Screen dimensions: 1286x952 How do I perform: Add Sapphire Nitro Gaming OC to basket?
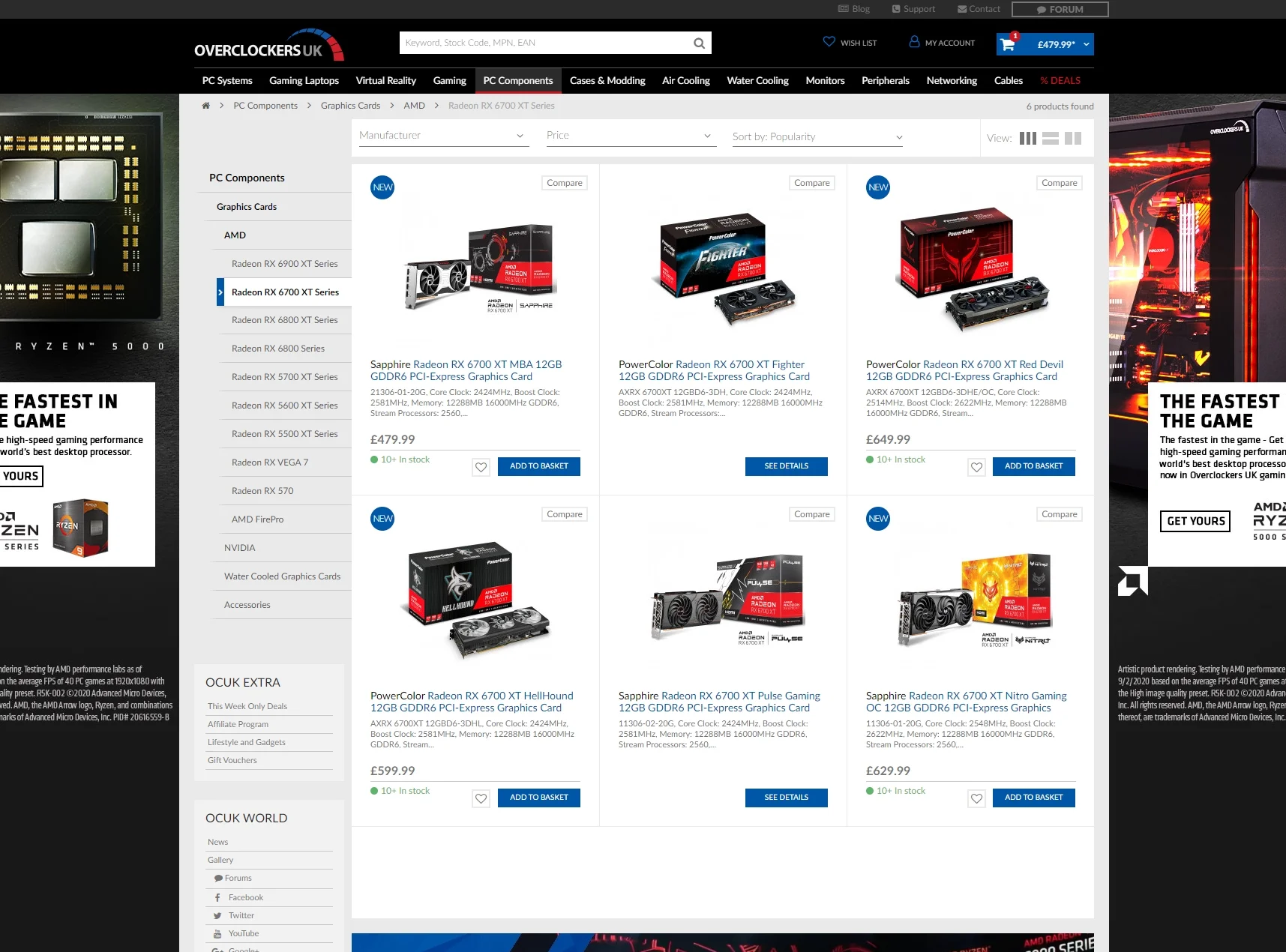click(1034, 798)
